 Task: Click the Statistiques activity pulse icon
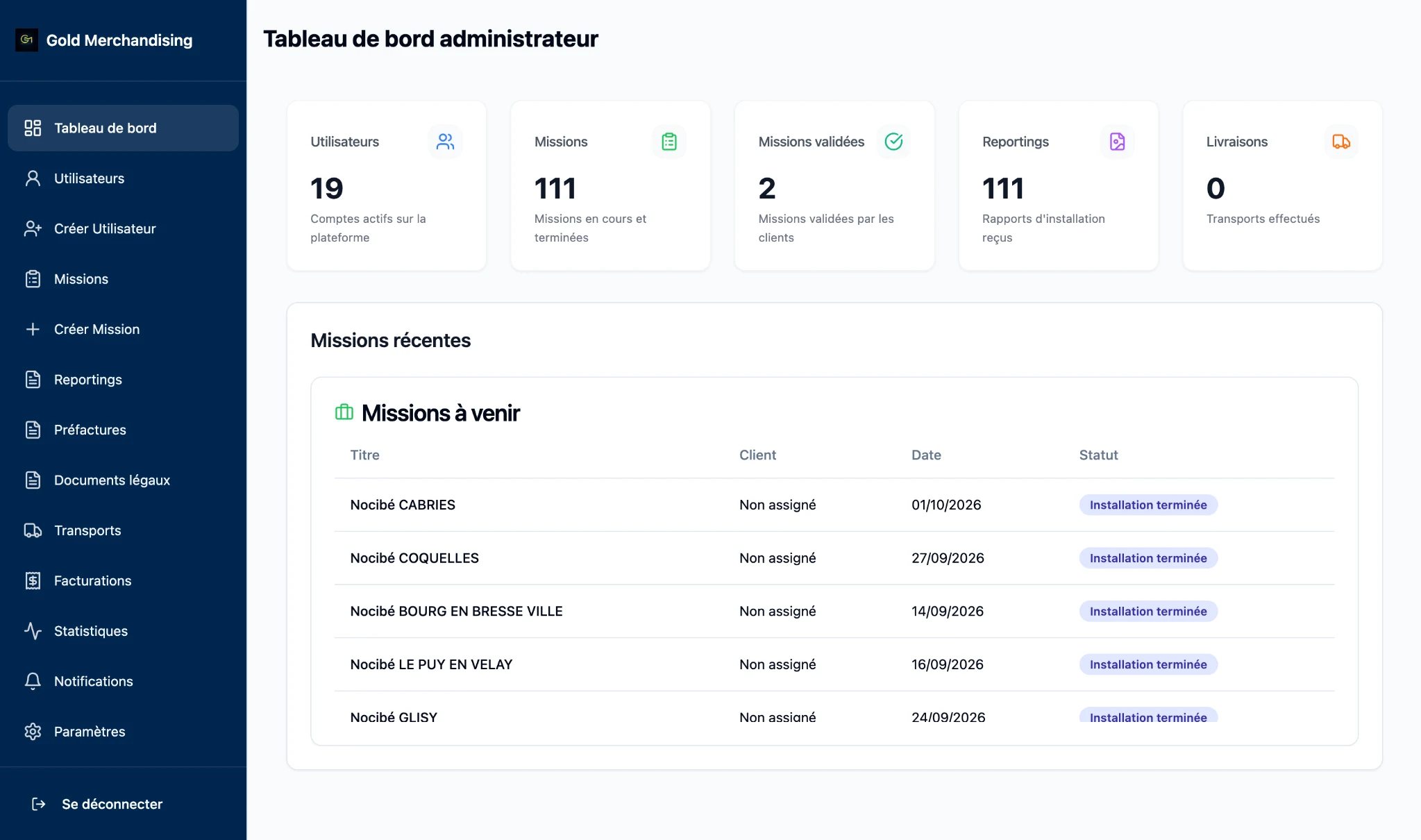pyautogui.click(x=33, y=631)
